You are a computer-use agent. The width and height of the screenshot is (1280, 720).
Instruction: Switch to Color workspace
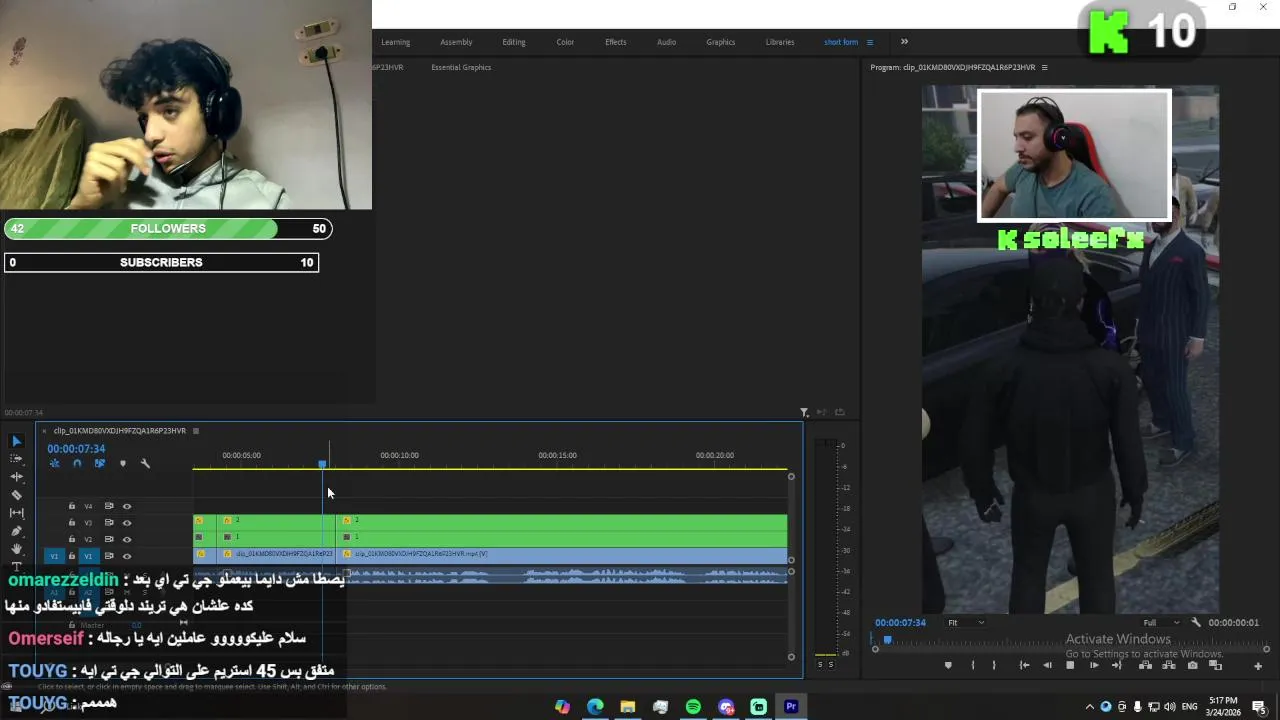point(565,42)
